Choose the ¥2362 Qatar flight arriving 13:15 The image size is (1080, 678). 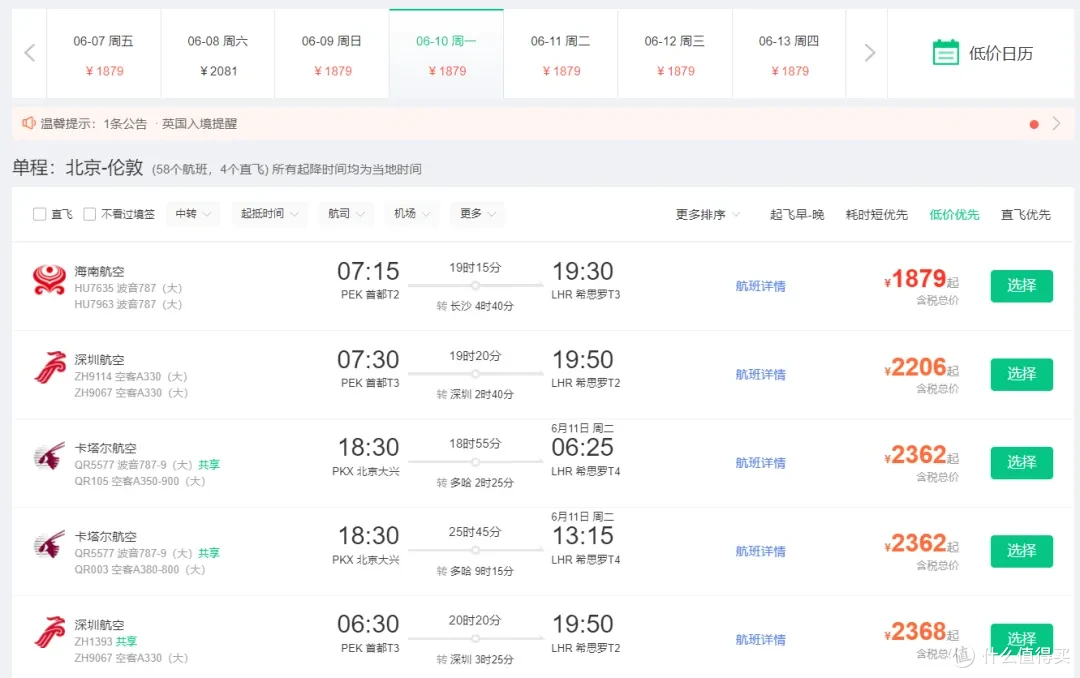pos(1021,551)
